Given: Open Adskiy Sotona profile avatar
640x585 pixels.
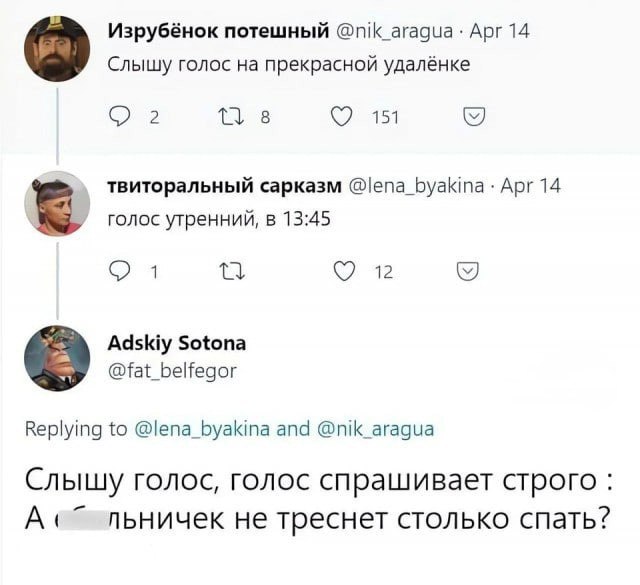Looking at the screenshot, I should [57, 358].
